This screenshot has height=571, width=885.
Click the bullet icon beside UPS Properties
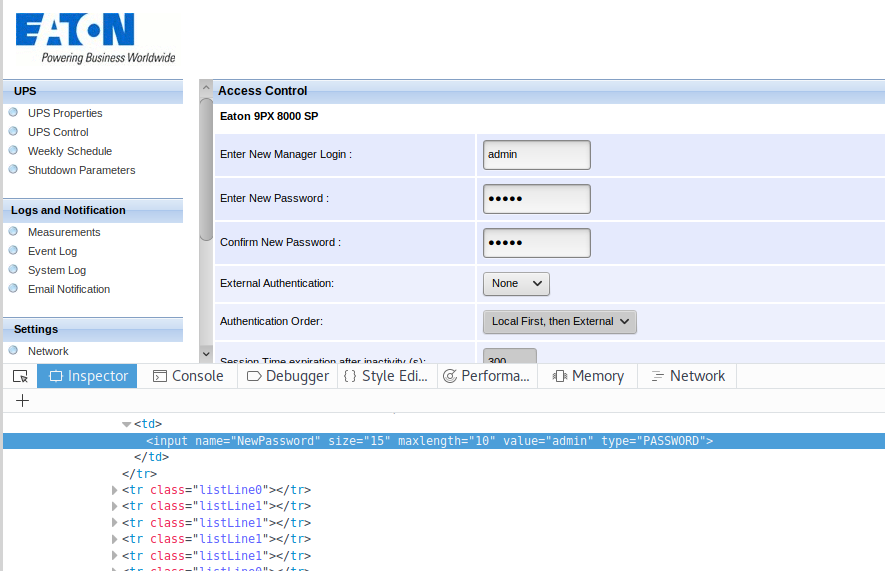coord(14,112)
